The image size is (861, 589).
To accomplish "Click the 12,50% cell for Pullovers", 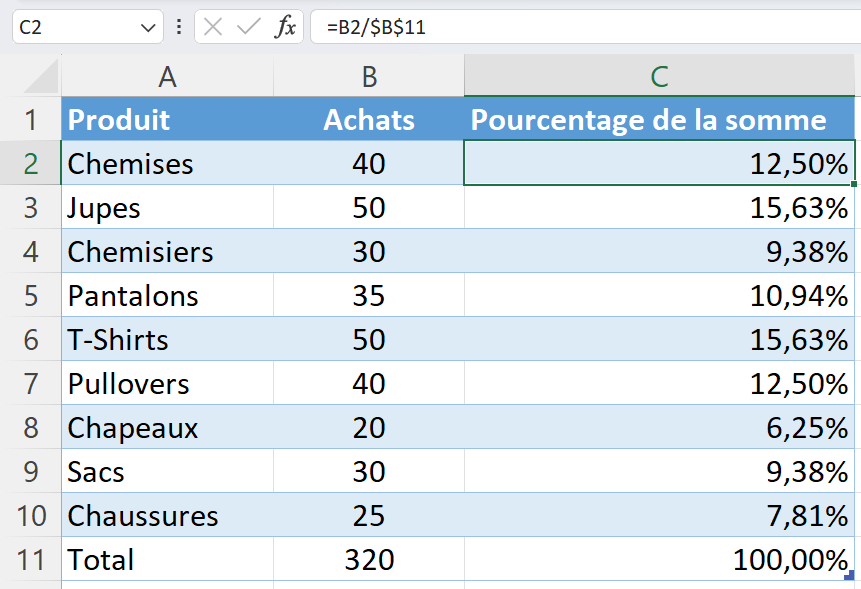I will point(659,383).
